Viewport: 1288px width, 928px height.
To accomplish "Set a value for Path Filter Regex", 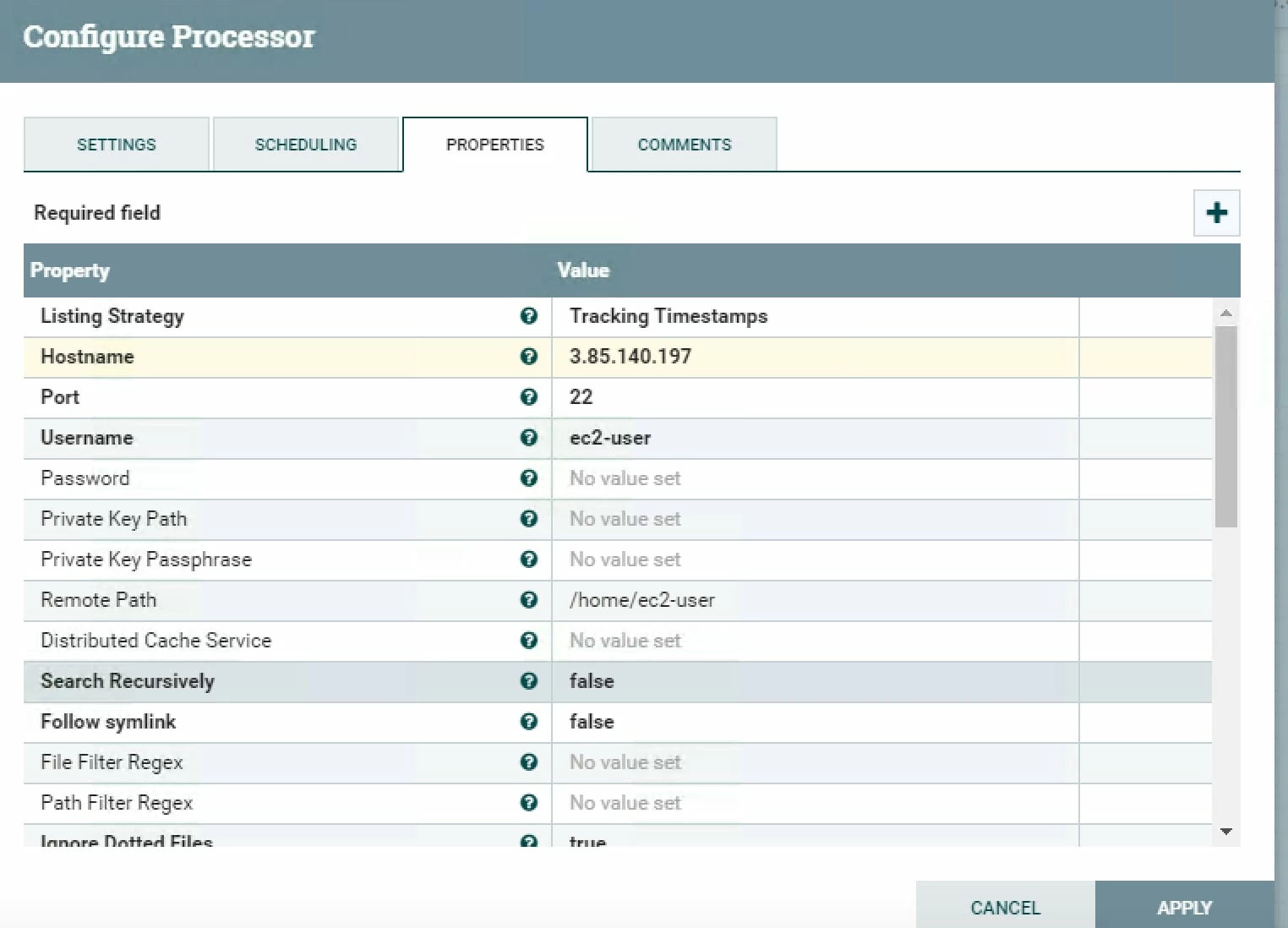I will click(x=816, y=803).
